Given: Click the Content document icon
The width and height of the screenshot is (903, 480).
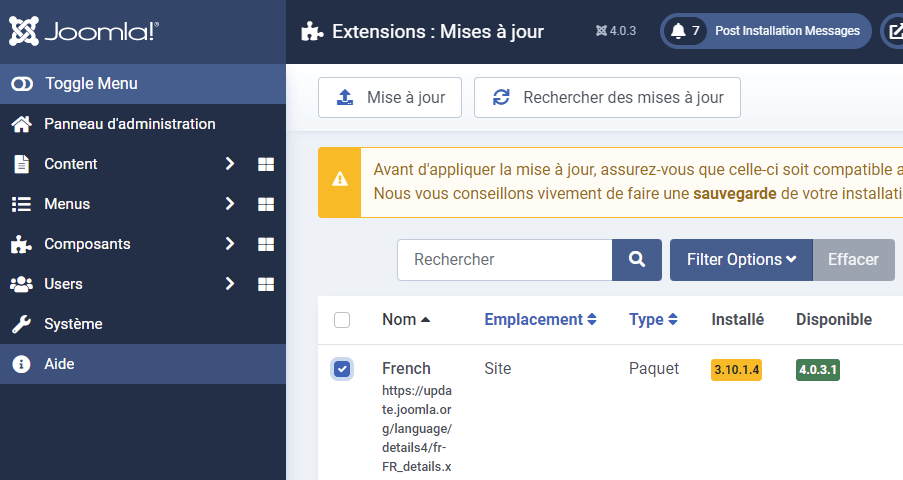Looking at the screenshot, I should pyautogui.click(x=21, y=164).
